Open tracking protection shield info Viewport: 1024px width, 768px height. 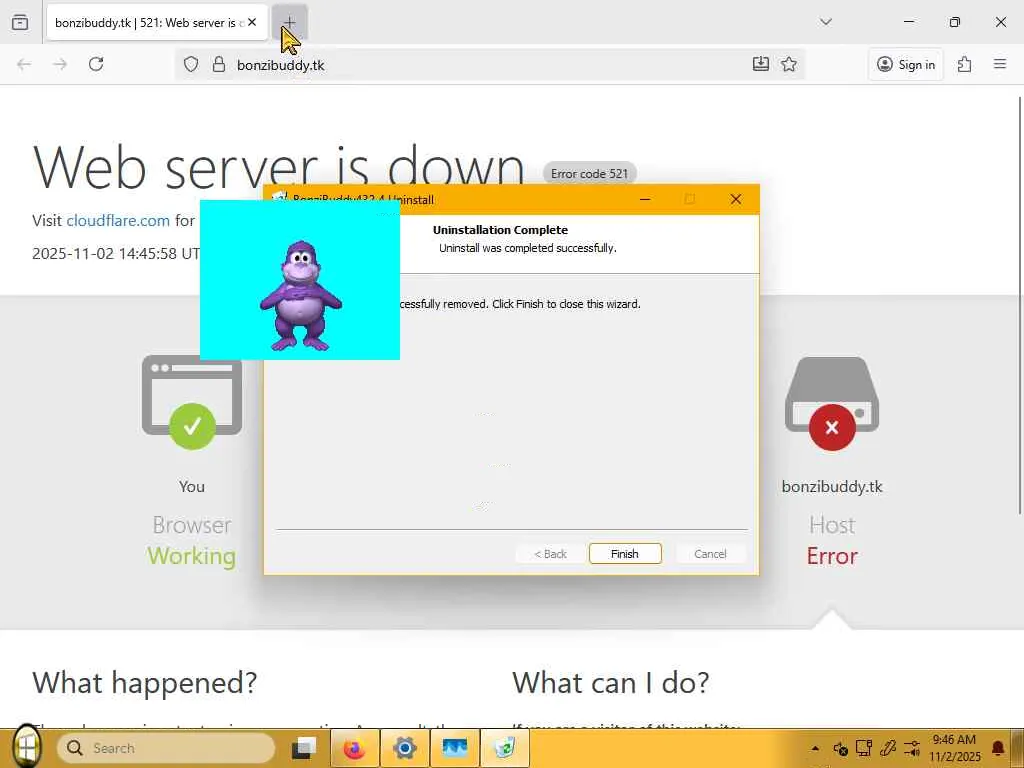[191, 64]
